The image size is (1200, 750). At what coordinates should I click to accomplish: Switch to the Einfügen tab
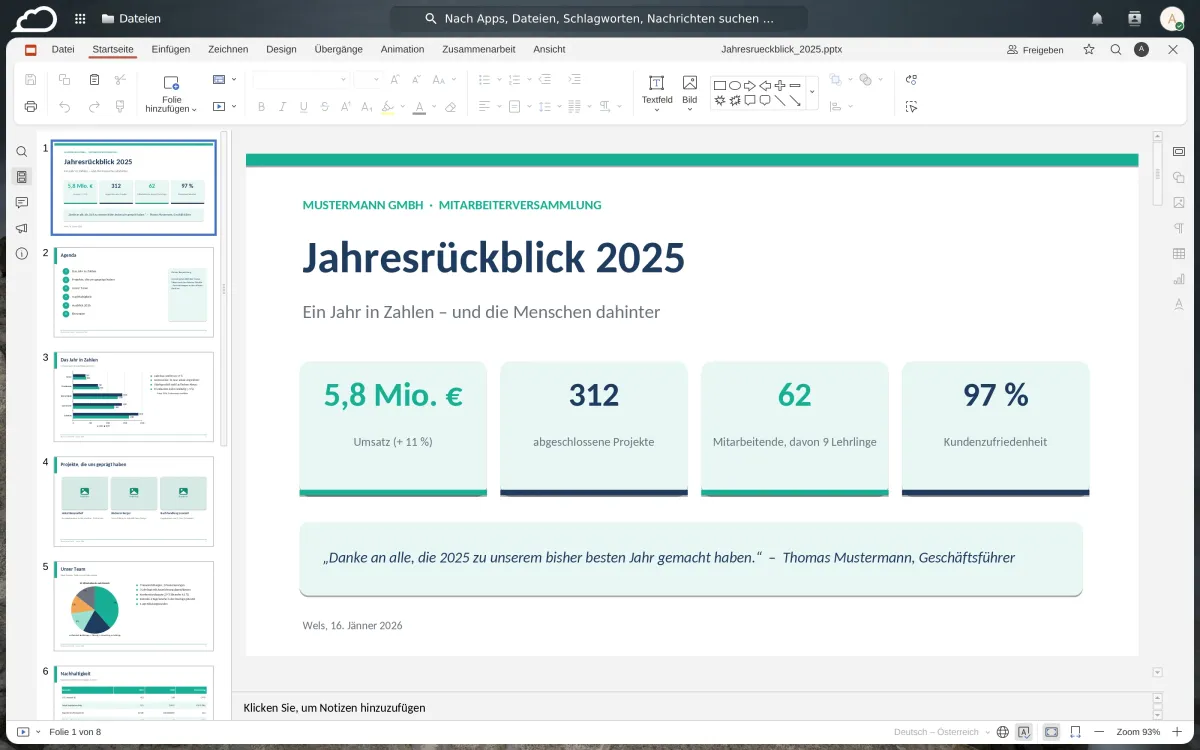point(171,49)
